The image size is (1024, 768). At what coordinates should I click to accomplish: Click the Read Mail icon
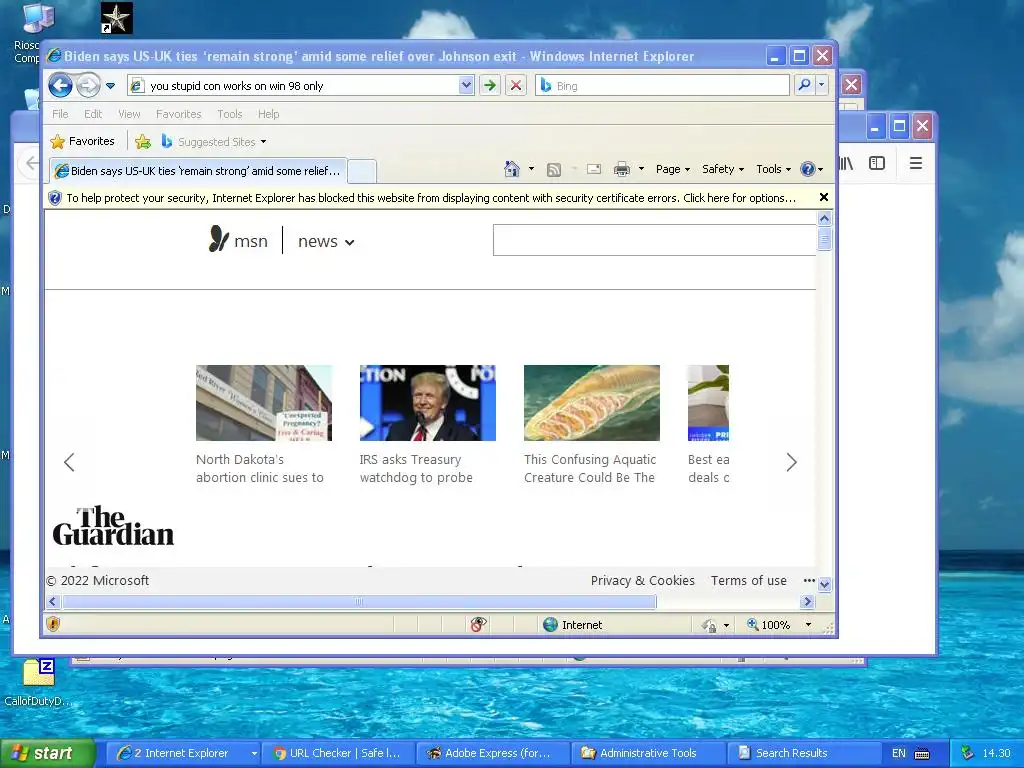[x=594, y=169]
